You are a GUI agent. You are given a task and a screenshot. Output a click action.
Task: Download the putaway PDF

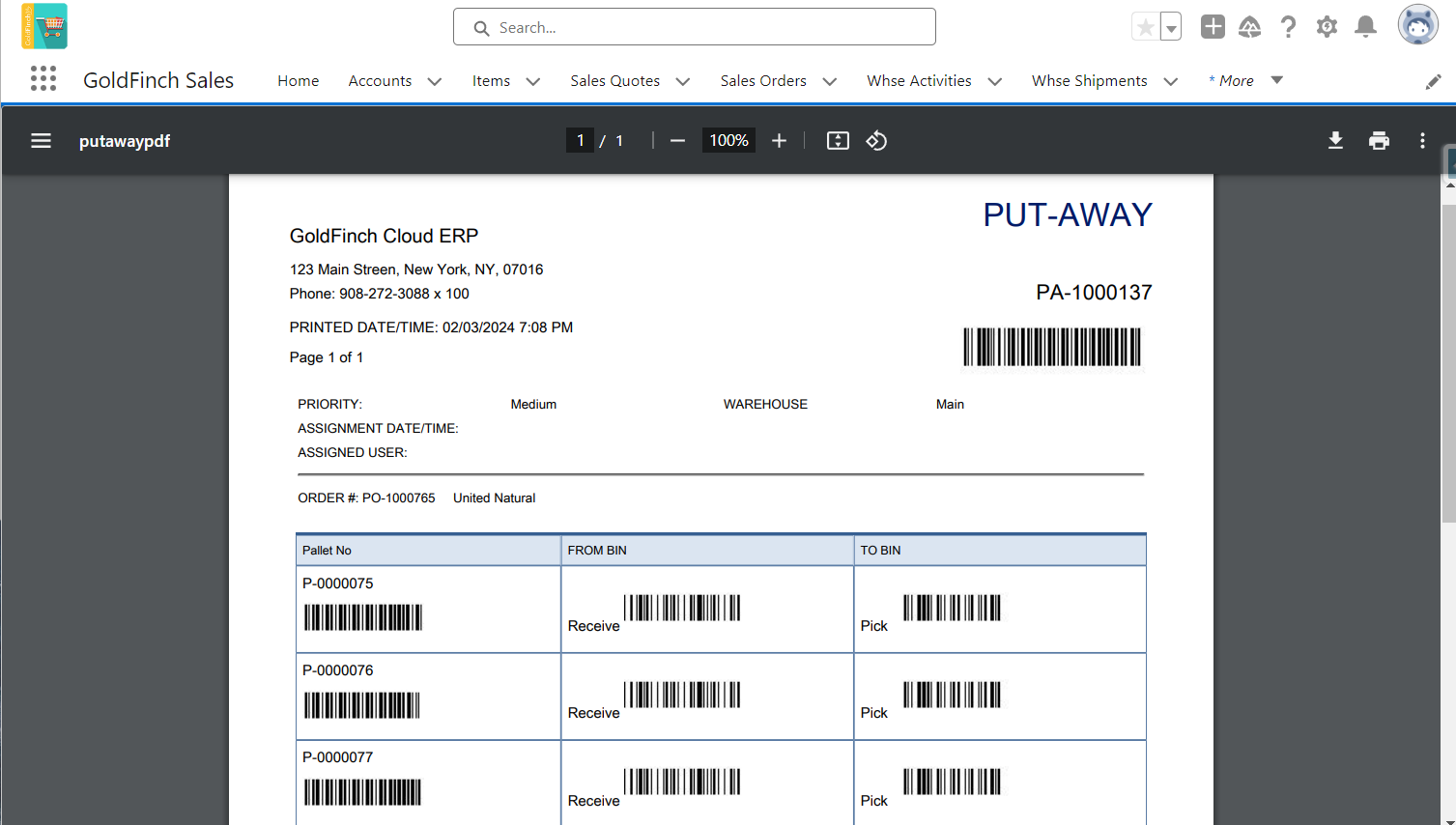(x=1335, y=141)
